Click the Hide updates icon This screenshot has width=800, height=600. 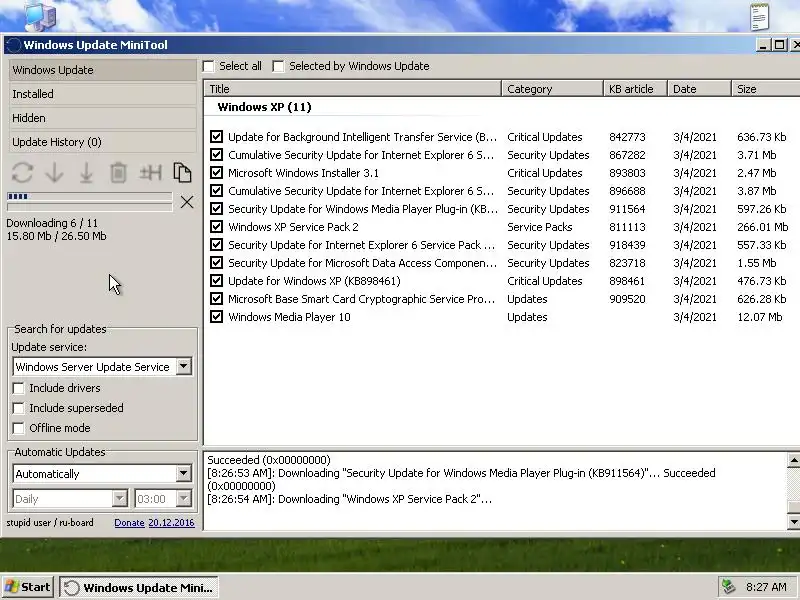[x=151, y=173]
